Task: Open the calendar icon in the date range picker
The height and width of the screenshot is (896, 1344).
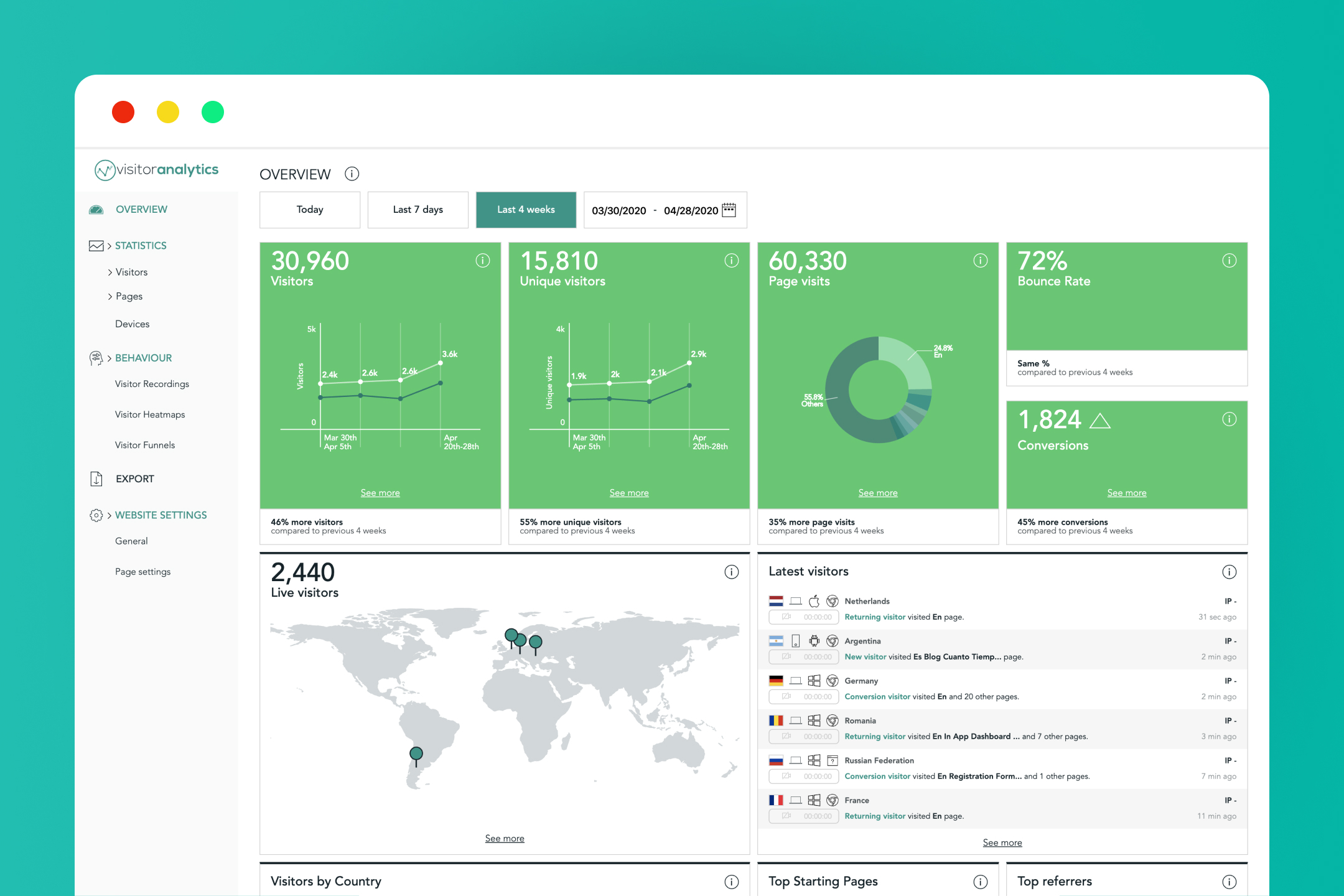Action: [729, 211]
